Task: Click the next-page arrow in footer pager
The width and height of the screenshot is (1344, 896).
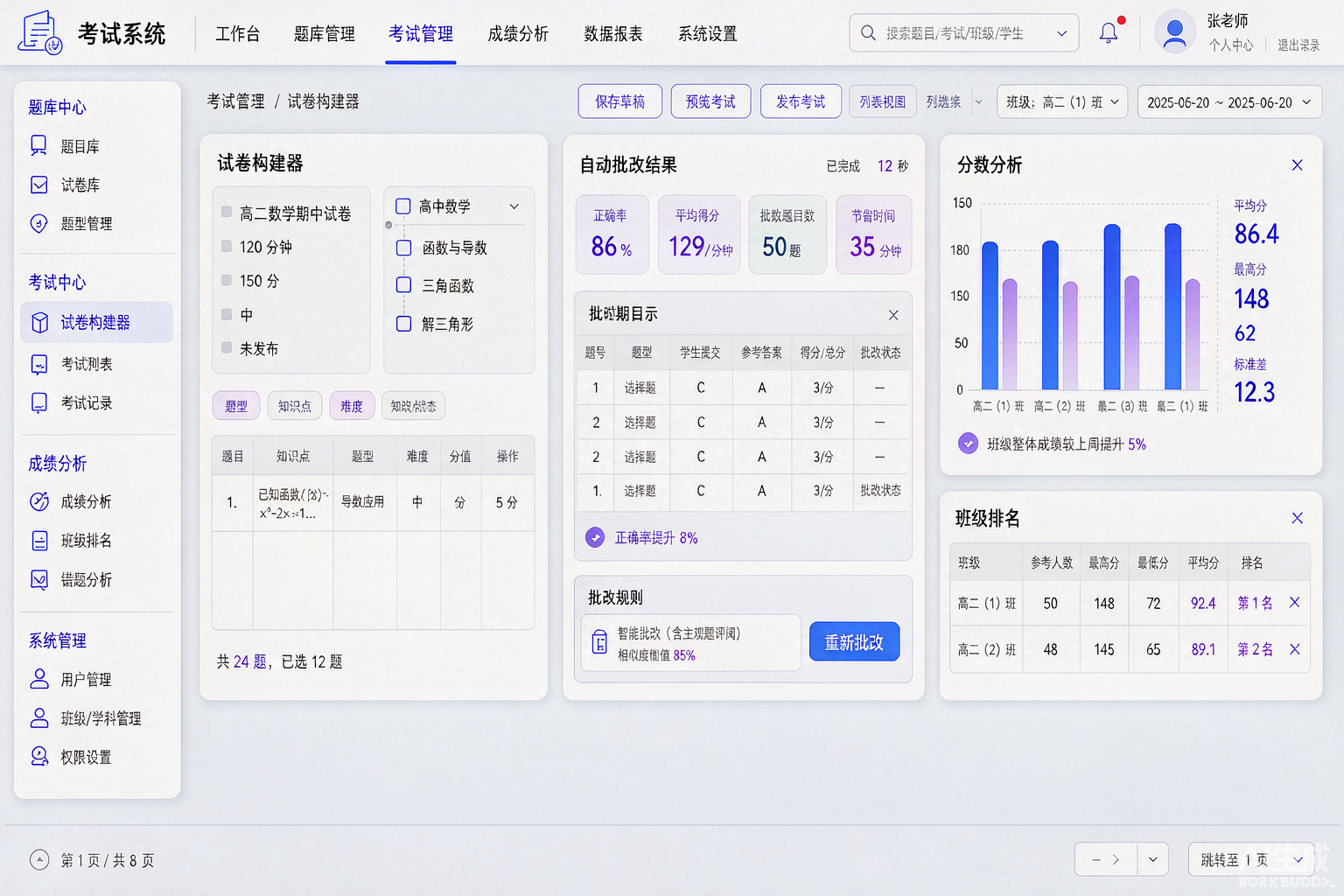Action: 1116,859
